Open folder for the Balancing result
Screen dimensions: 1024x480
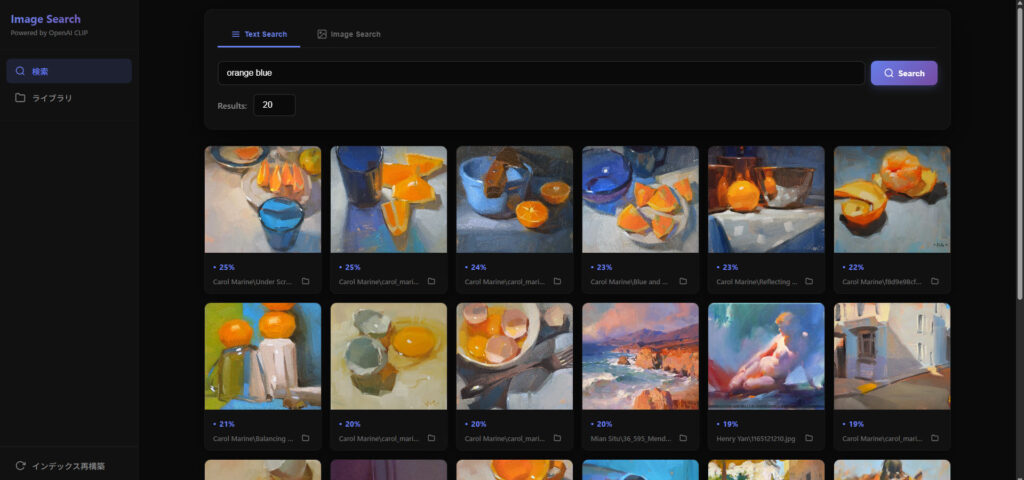[306, 438]
